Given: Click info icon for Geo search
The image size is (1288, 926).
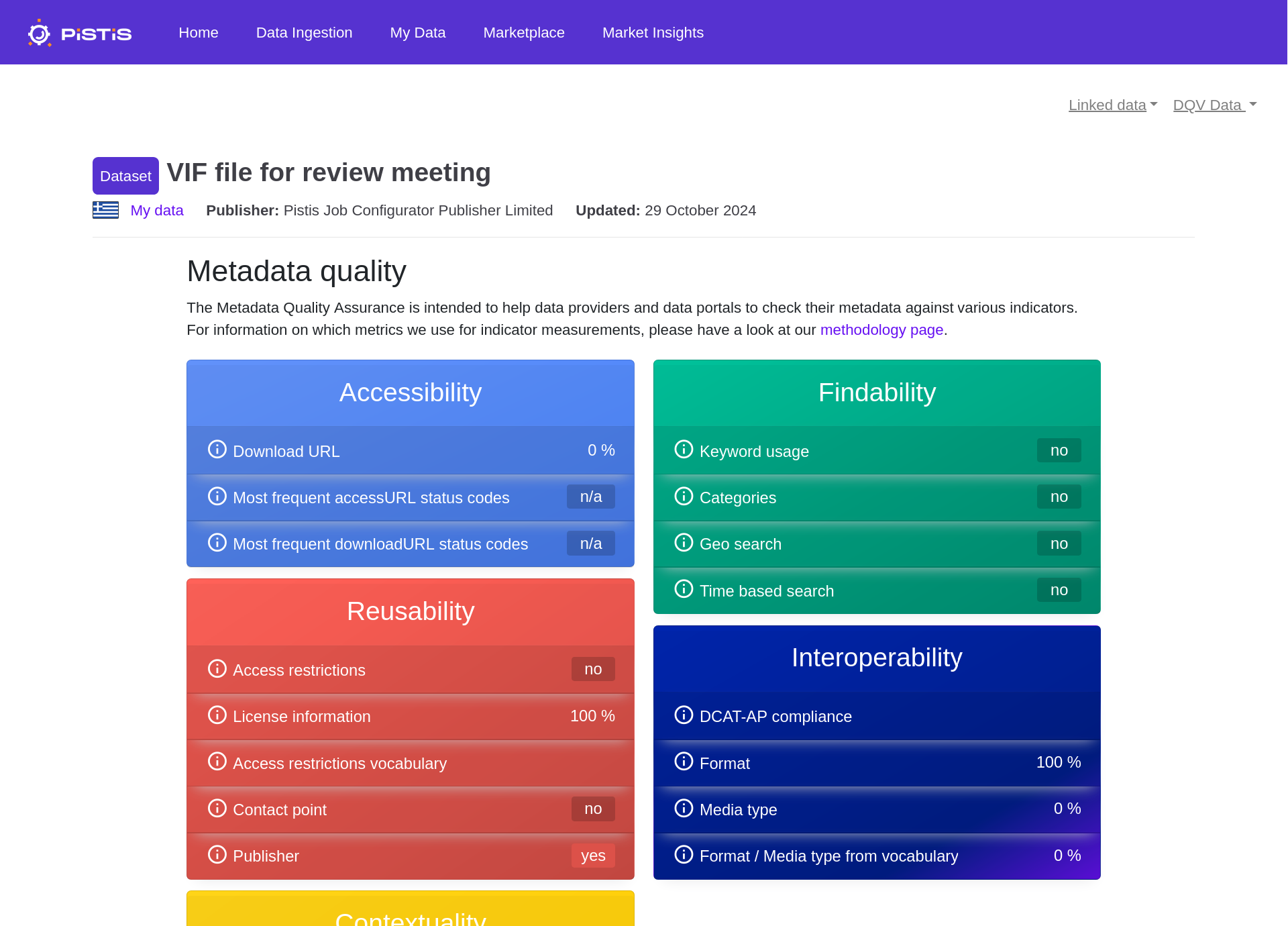Looking at the screenshot, I should [x=684, y=542].
